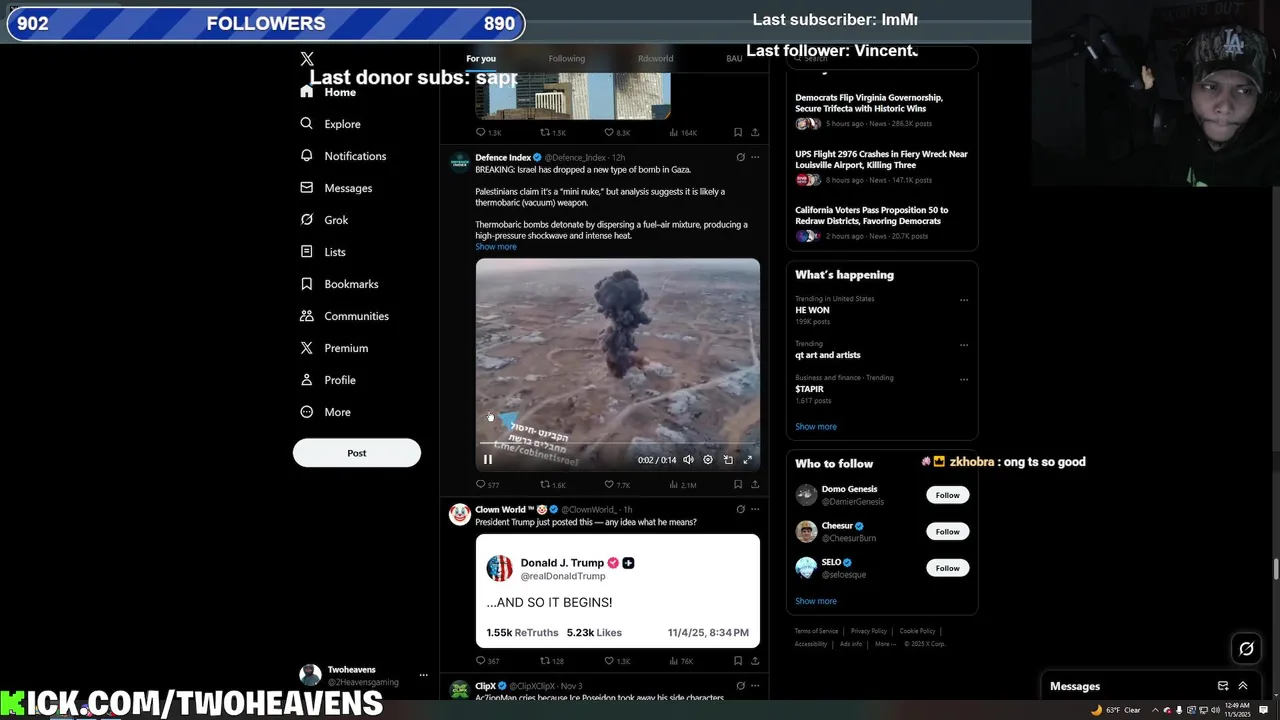
Task: Open Twoheavens account options menu
Action: point(424,675)
